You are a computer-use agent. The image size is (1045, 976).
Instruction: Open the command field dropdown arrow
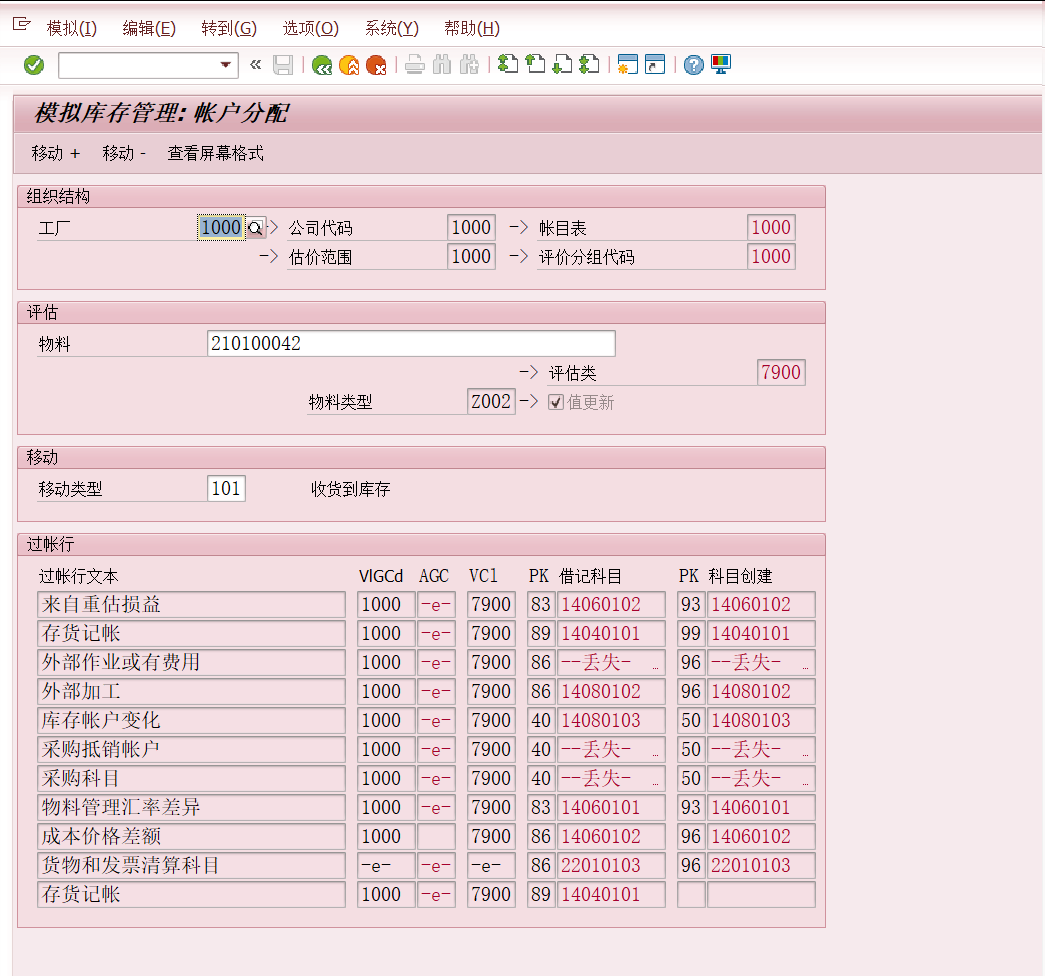pos(225,65)
